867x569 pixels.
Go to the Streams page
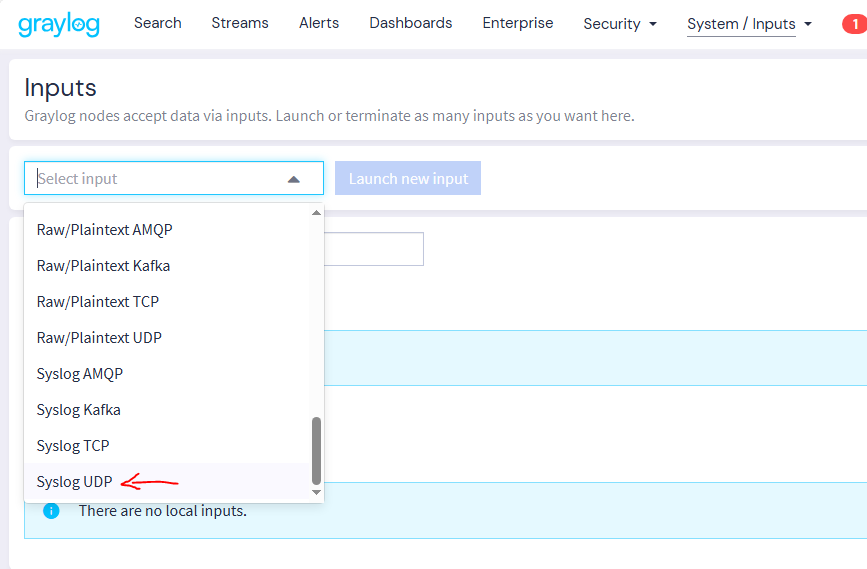coord(240,23)
